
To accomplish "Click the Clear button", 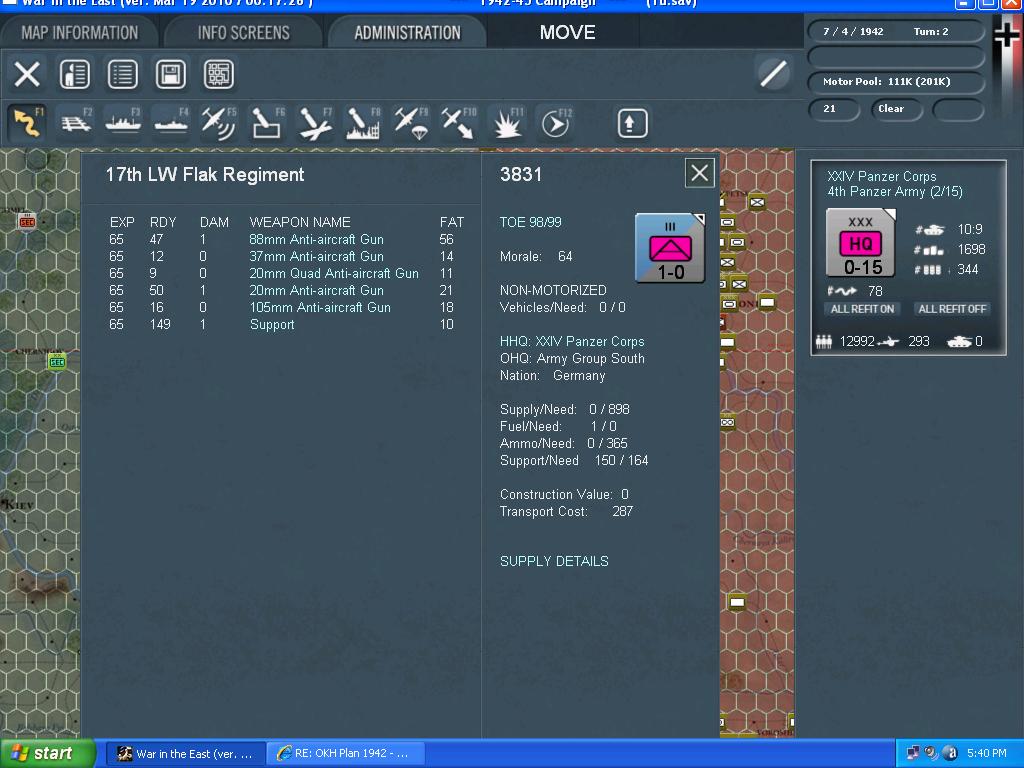I will [896, 109].
